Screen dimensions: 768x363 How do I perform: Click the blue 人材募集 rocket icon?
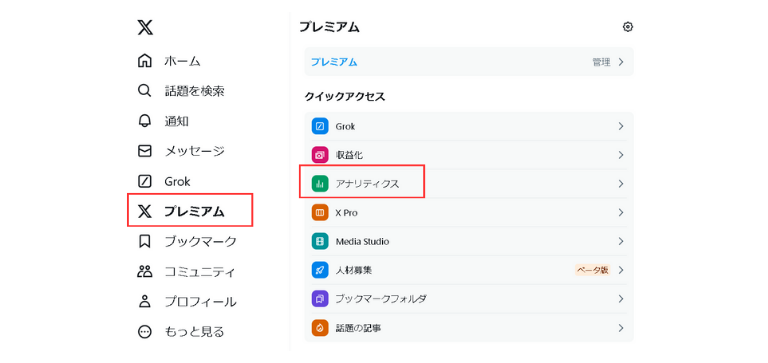coord(320,270)
